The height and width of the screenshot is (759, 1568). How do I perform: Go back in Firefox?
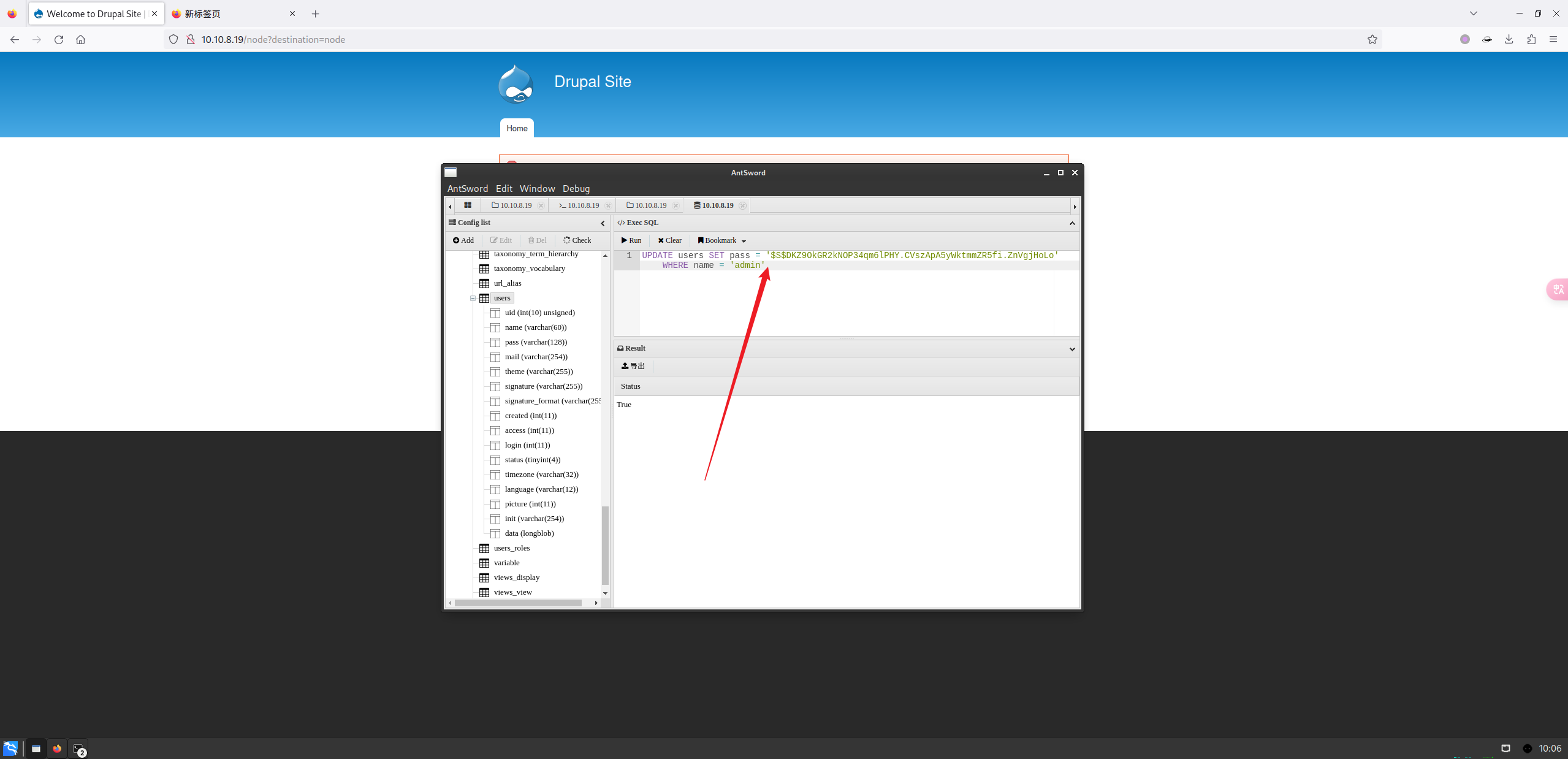pyautogui.click(x=15, y=39)
